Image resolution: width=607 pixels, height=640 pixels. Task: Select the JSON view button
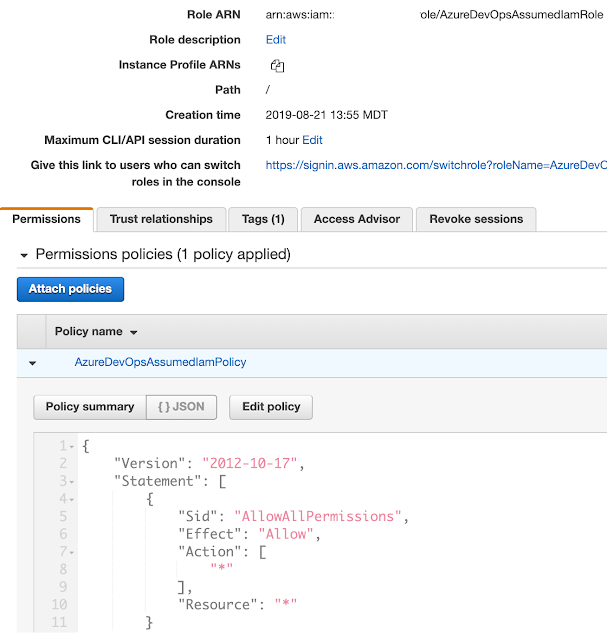(181, 407)
